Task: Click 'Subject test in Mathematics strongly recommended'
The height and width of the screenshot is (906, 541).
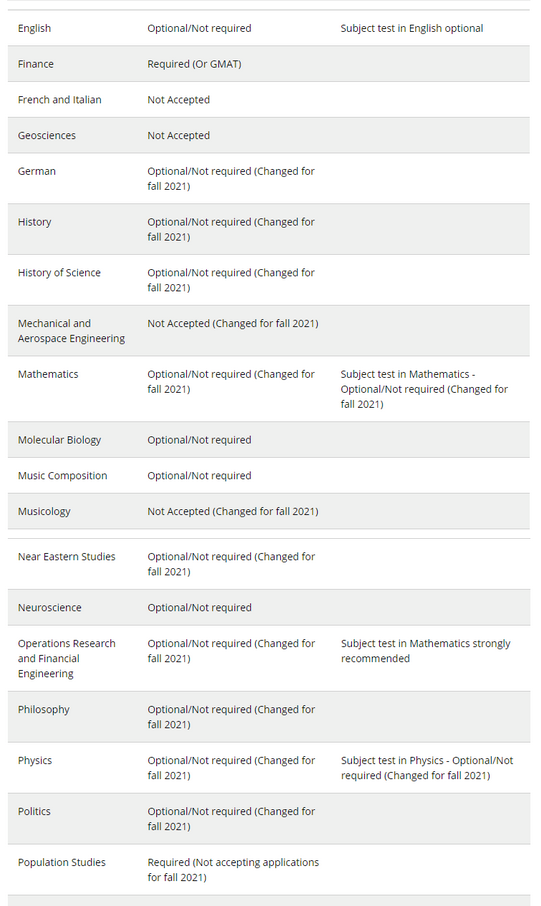Action: 425,651
